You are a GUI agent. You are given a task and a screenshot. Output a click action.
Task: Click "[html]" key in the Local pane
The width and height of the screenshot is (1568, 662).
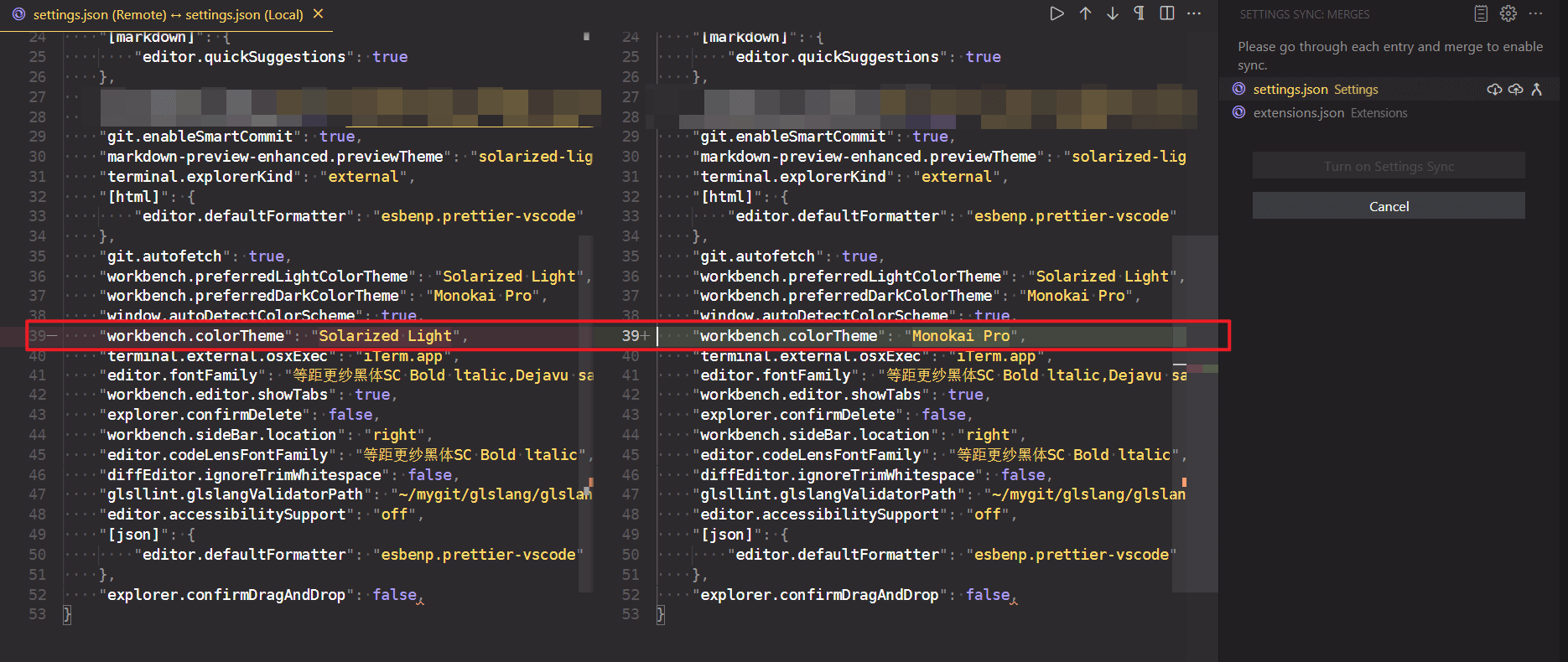click(727, 197)
